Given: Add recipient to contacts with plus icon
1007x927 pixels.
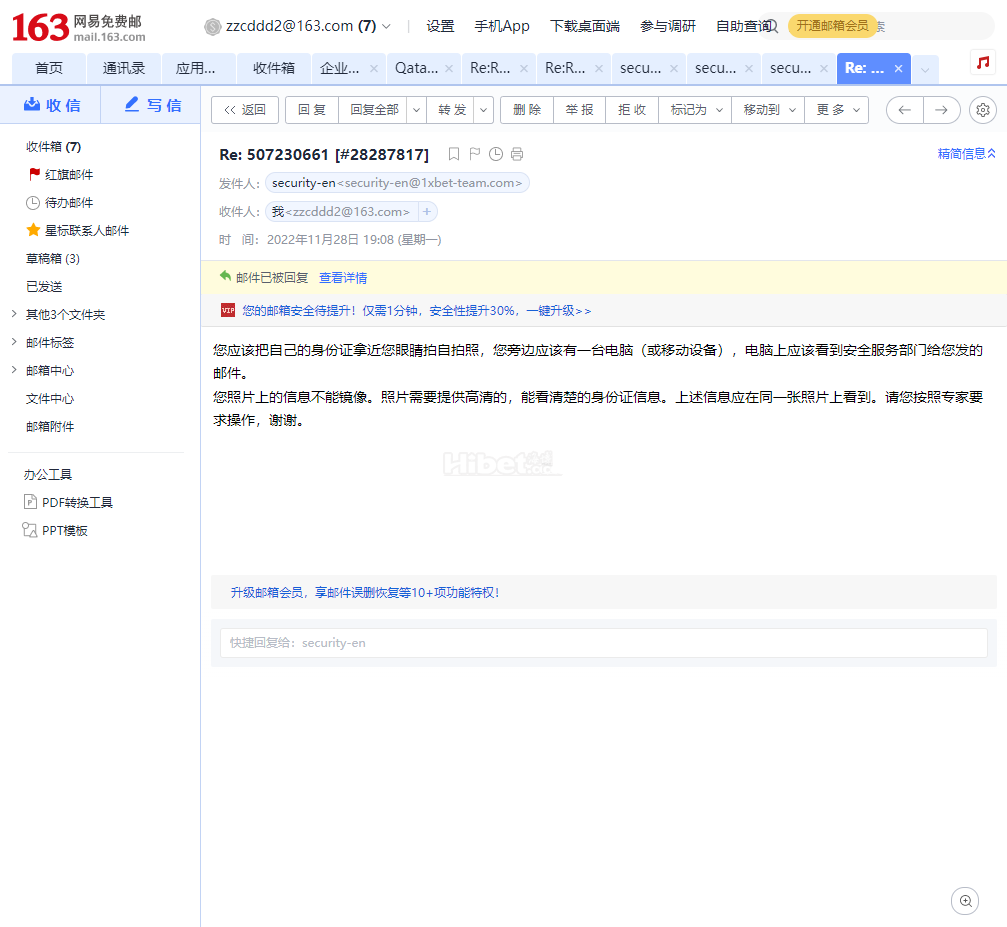Looking at the screenshot, I should 427,212.
